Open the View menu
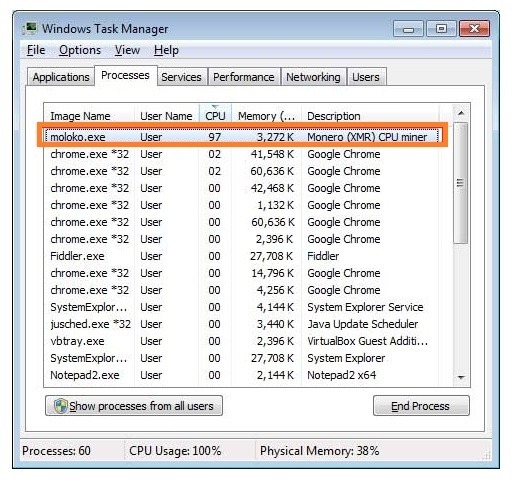516x482 pixels. [127, 50]
